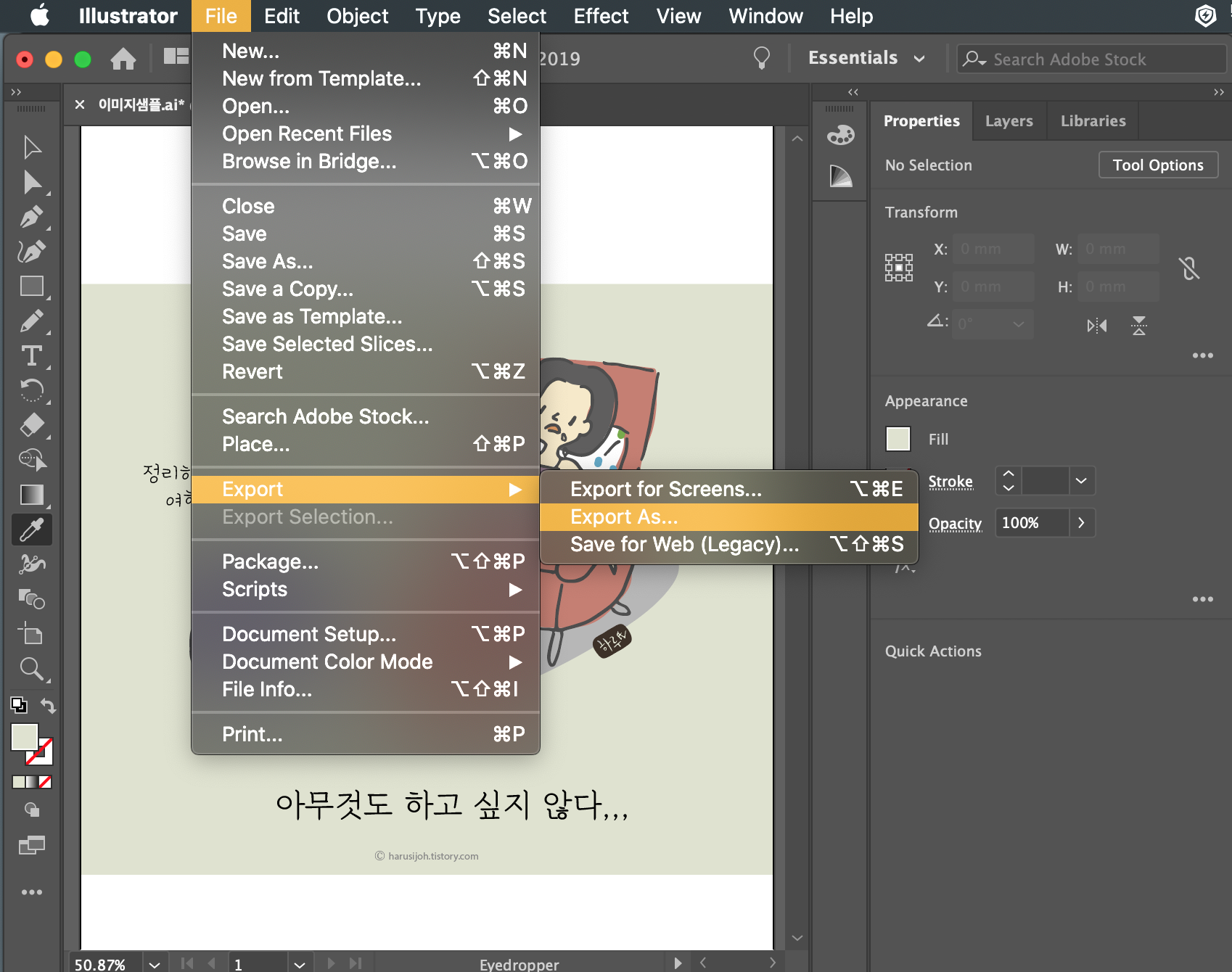The image size is (1232, 972).
Task: Select the Paintbrush tool
Action: coord(32,321)
